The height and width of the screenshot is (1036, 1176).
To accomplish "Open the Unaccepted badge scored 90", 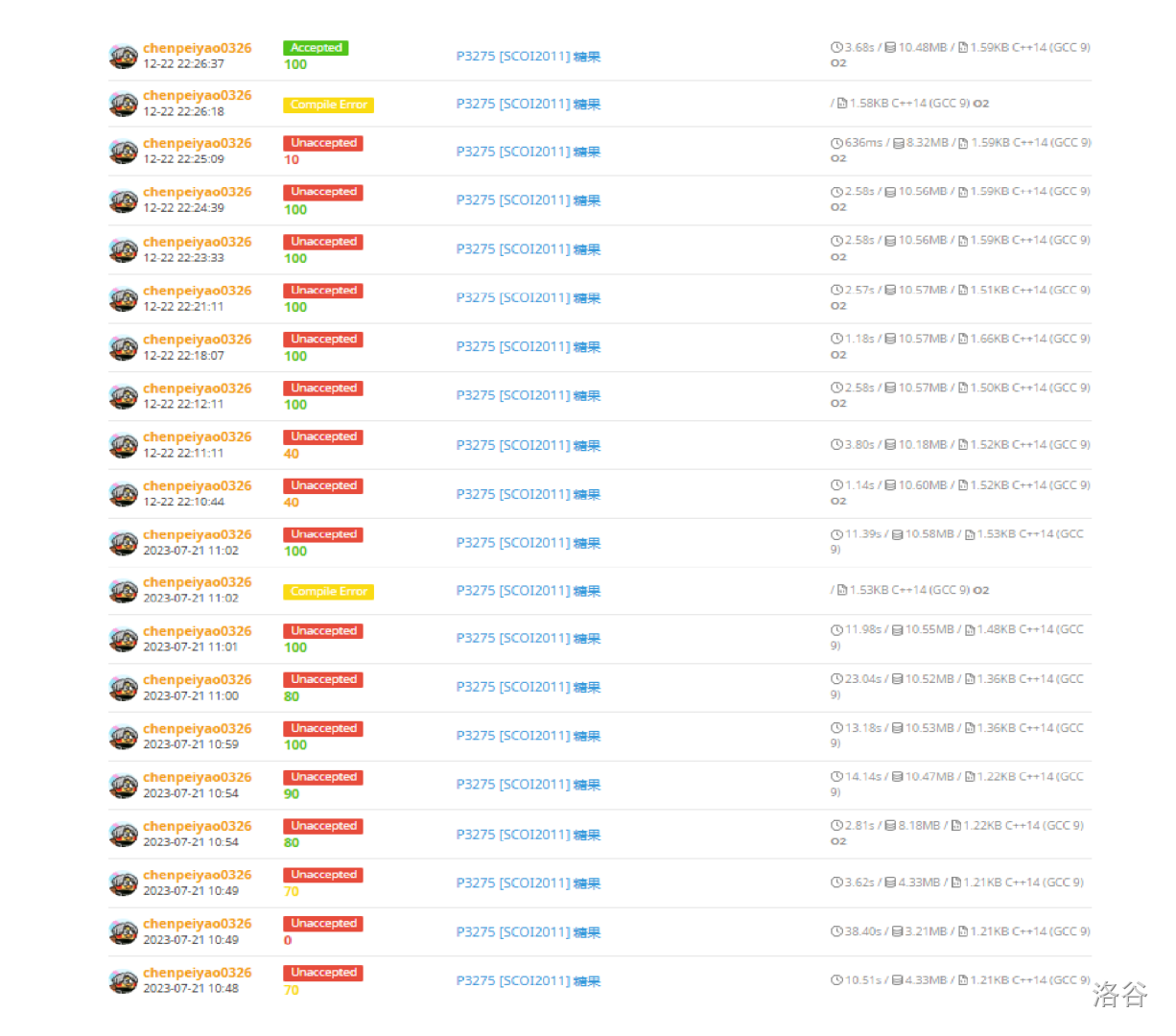I will [x=323, y=777].
